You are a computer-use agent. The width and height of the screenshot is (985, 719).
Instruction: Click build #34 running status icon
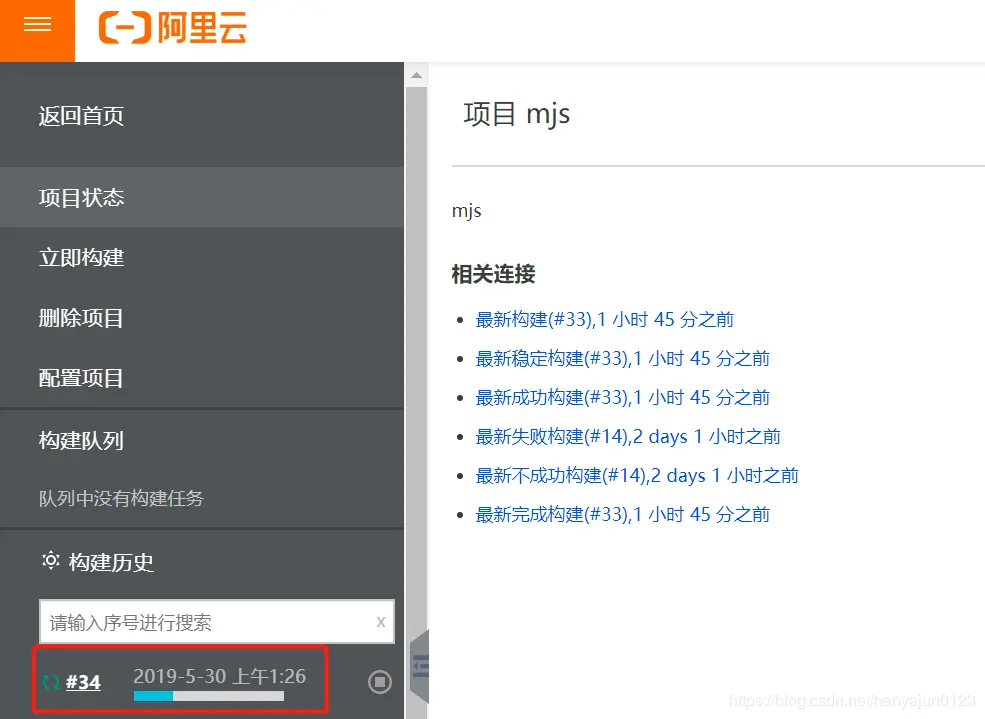51,681
